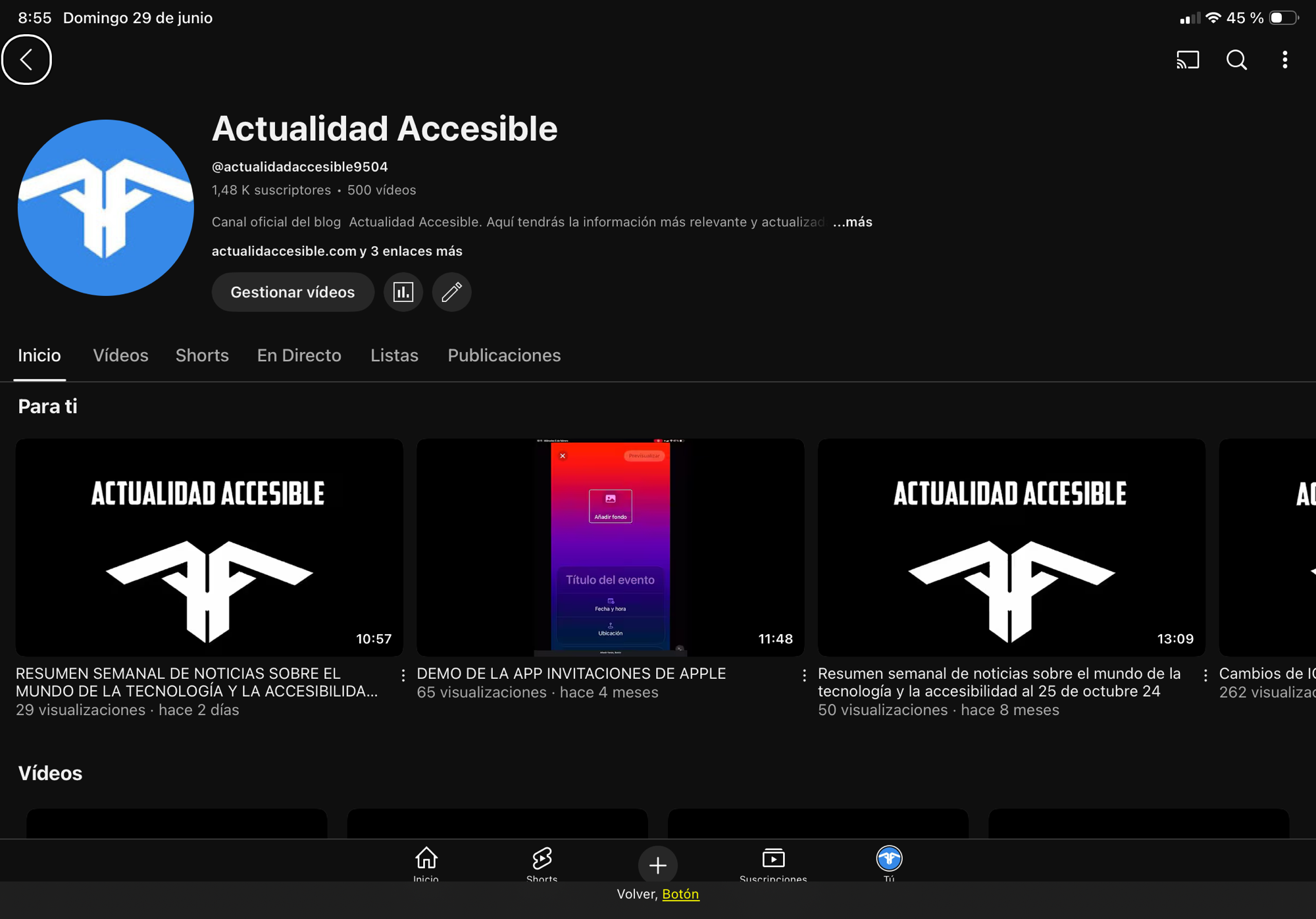This screenshot has height=919, width=1316.
Task: Tap the plus create button
Action: click(657, 865)
